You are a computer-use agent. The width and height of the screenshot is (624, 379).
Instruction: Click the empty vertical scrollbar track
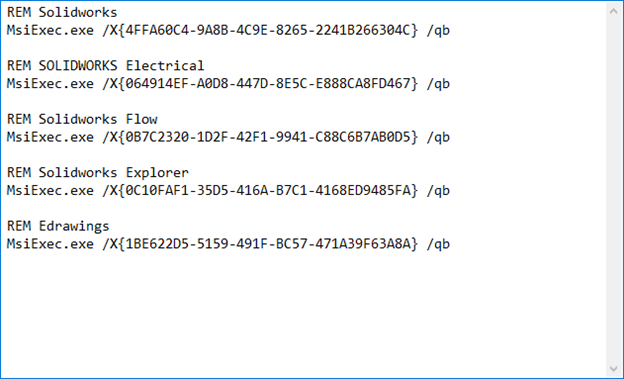613,190
